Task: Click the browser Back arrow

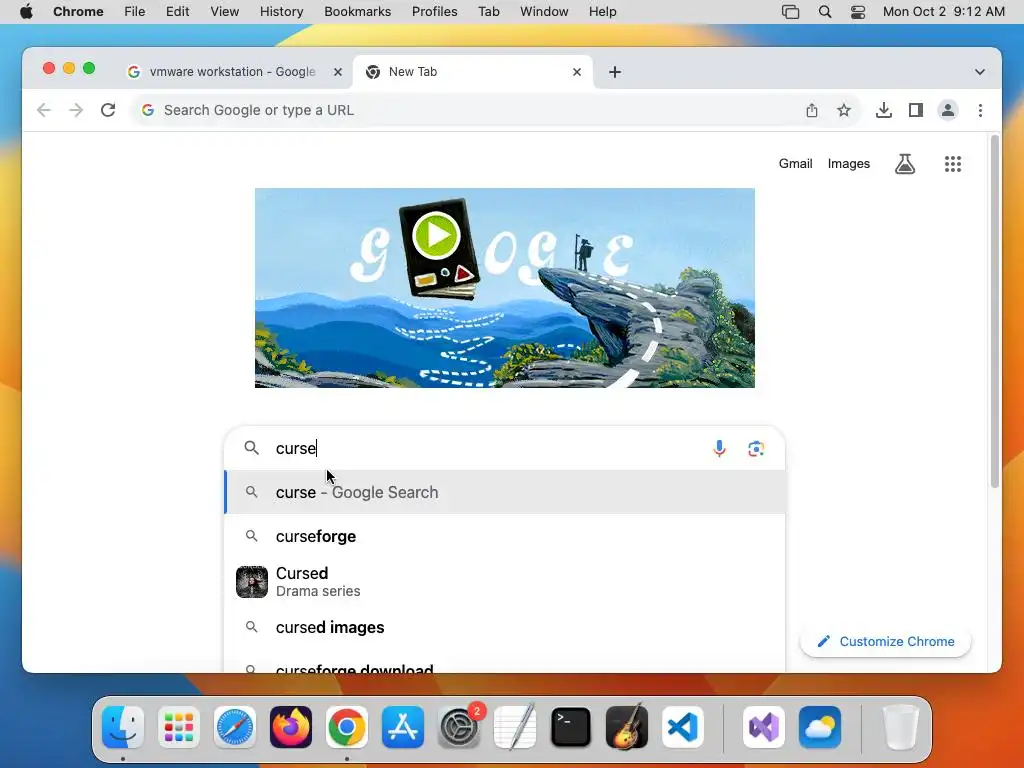Action: 44,110
